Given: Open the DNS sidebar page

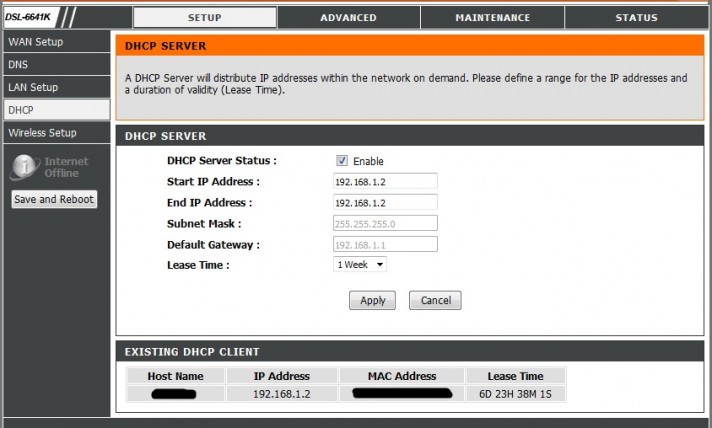Looking at the screenshot, I should (x=57, y=64).
